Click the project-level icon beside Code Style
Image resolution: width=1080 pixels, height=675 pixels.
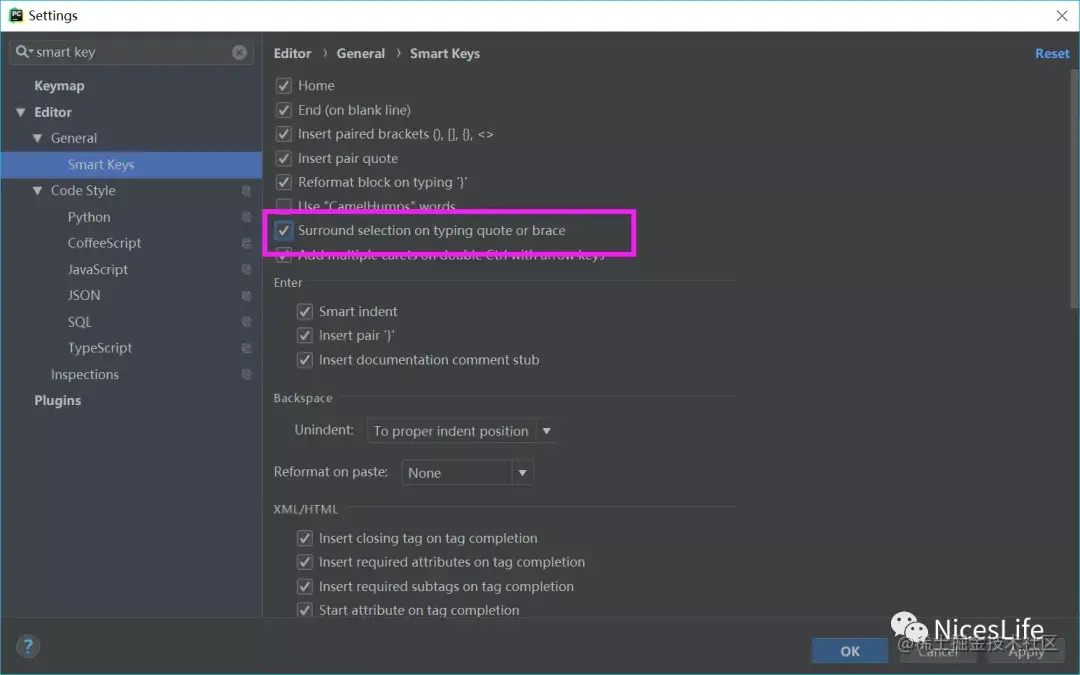[246, 191]
